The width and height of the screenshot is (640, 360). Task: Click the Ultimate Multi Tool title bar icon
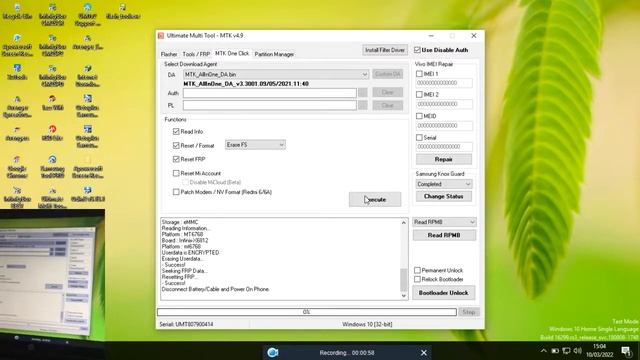tap(161, 36)
